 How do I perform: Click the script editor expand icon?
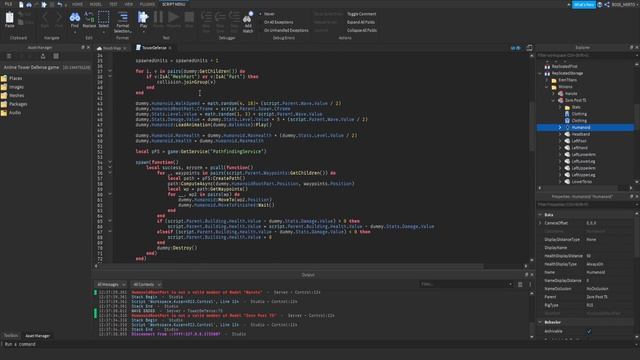coord(529,48)
